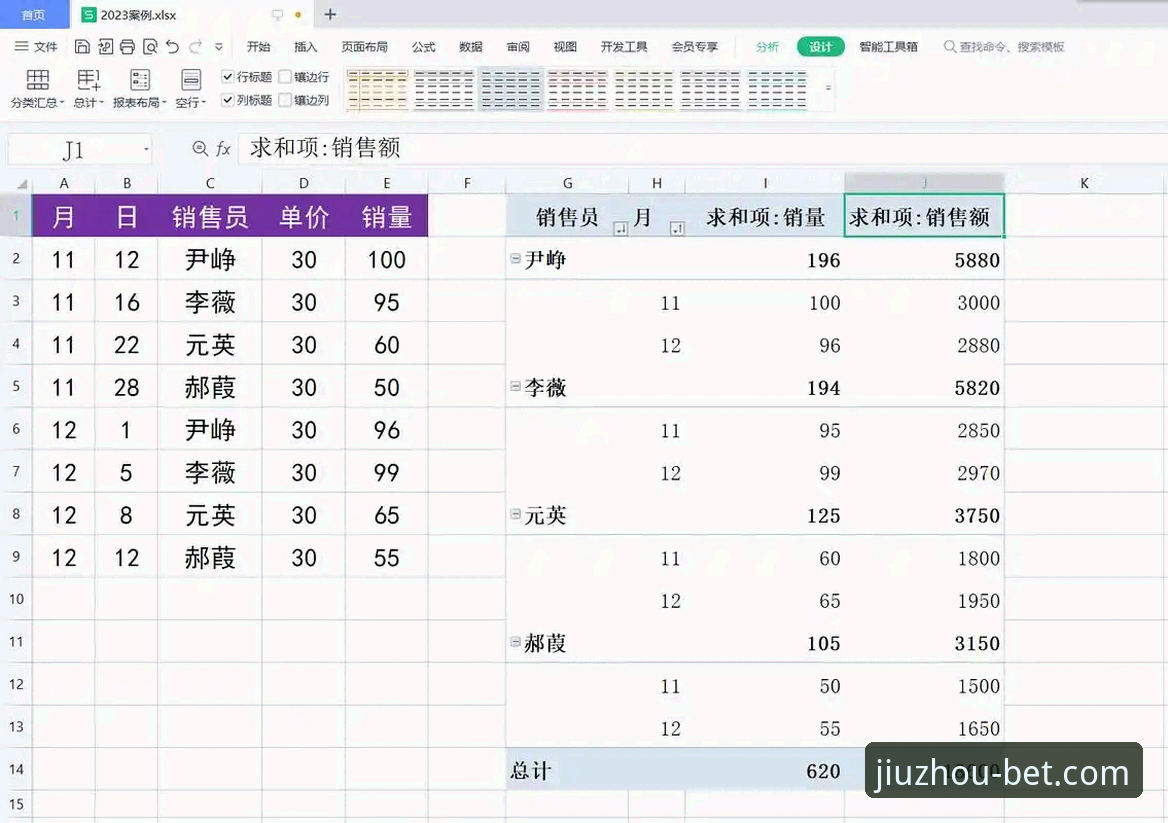Open the 文件 hamburger menu
1168x823 pixels.
tap(36, 46)
